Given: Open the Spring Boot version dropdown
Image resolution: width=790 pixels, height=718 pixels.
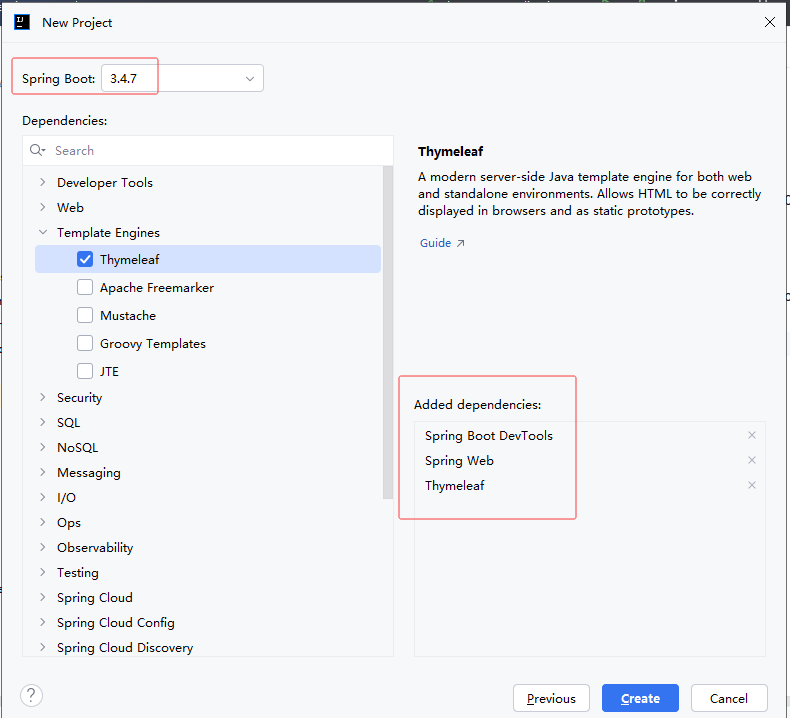Looking at the screenshot, I should (182, 79).
